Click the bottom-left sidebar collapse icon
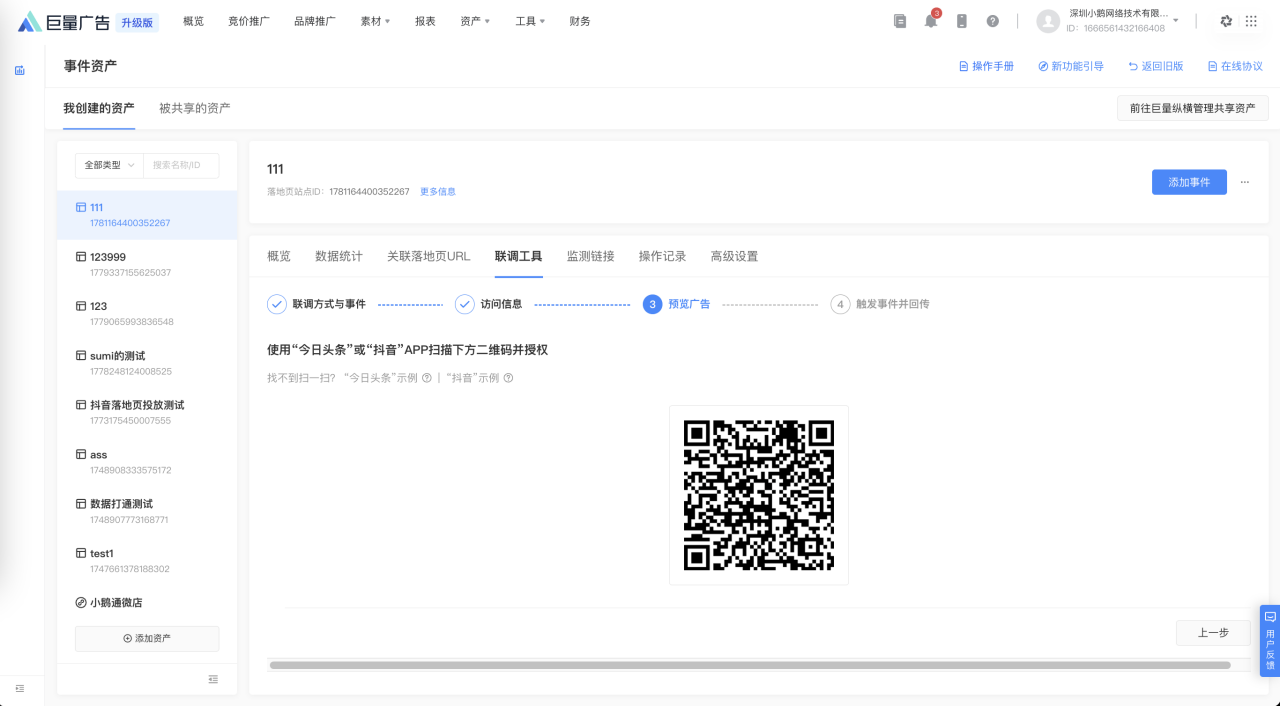This screenshot has height=706, width=1280. [20, 688]
